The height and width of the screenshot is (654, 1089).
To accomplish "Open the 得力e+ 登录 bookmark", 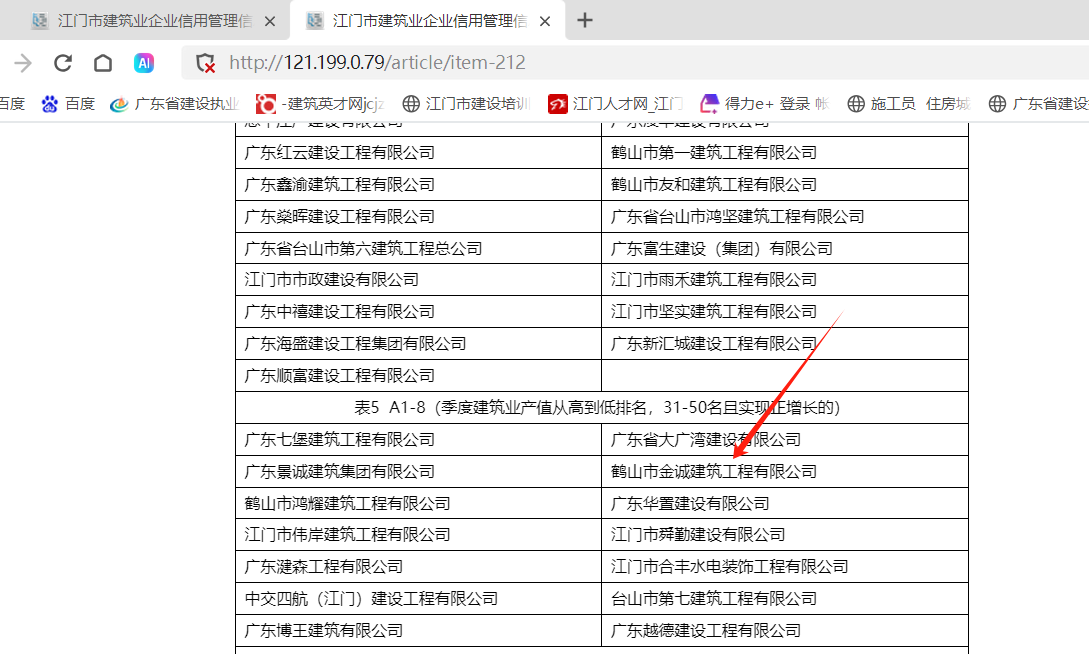I will click(765, 103).
